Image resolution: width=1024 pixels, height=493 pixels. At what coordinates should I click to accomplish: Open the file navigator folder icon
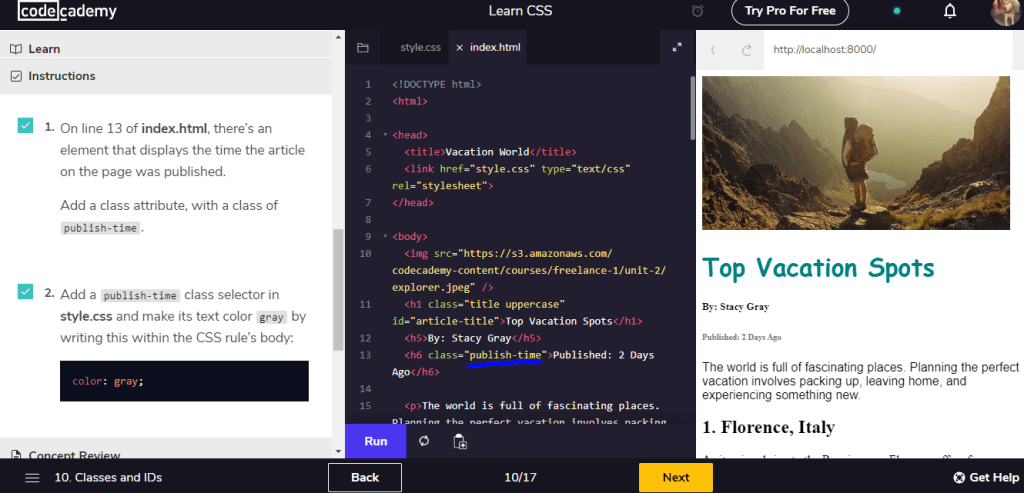click(362, 48)
